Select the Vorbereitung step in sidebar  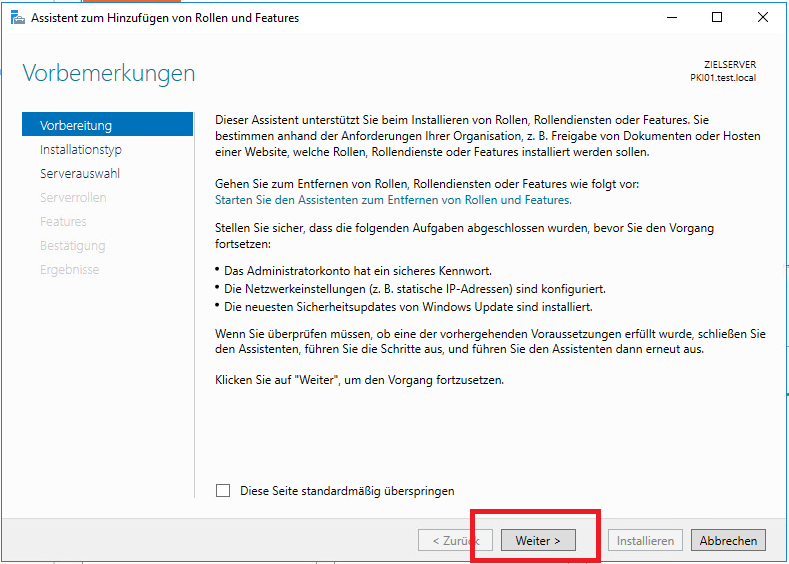tap(76, 125)
